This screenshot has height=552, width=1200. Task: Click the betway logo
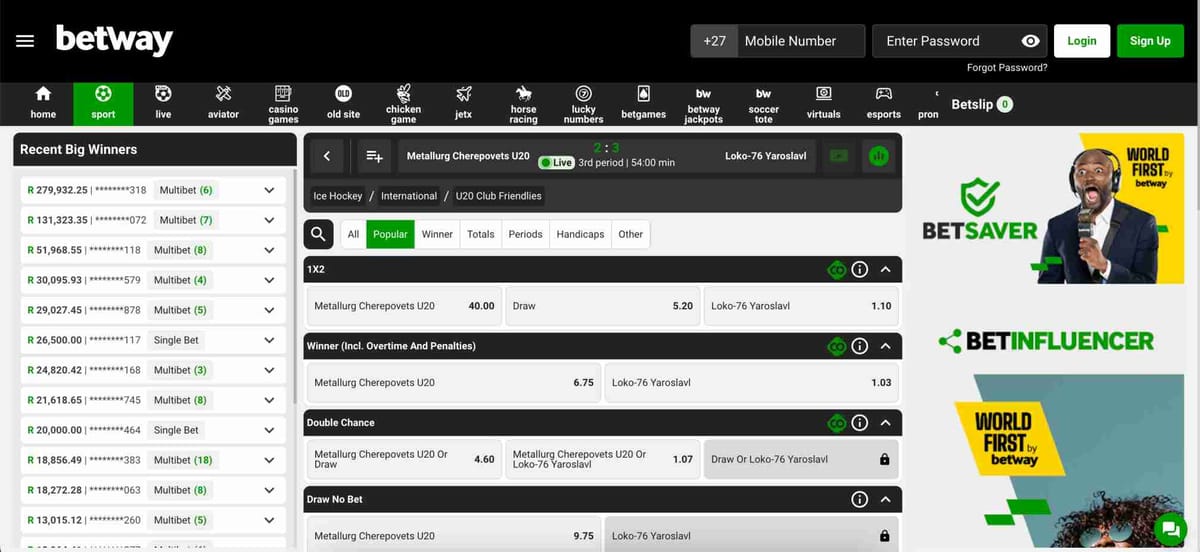tap(114, 40)
